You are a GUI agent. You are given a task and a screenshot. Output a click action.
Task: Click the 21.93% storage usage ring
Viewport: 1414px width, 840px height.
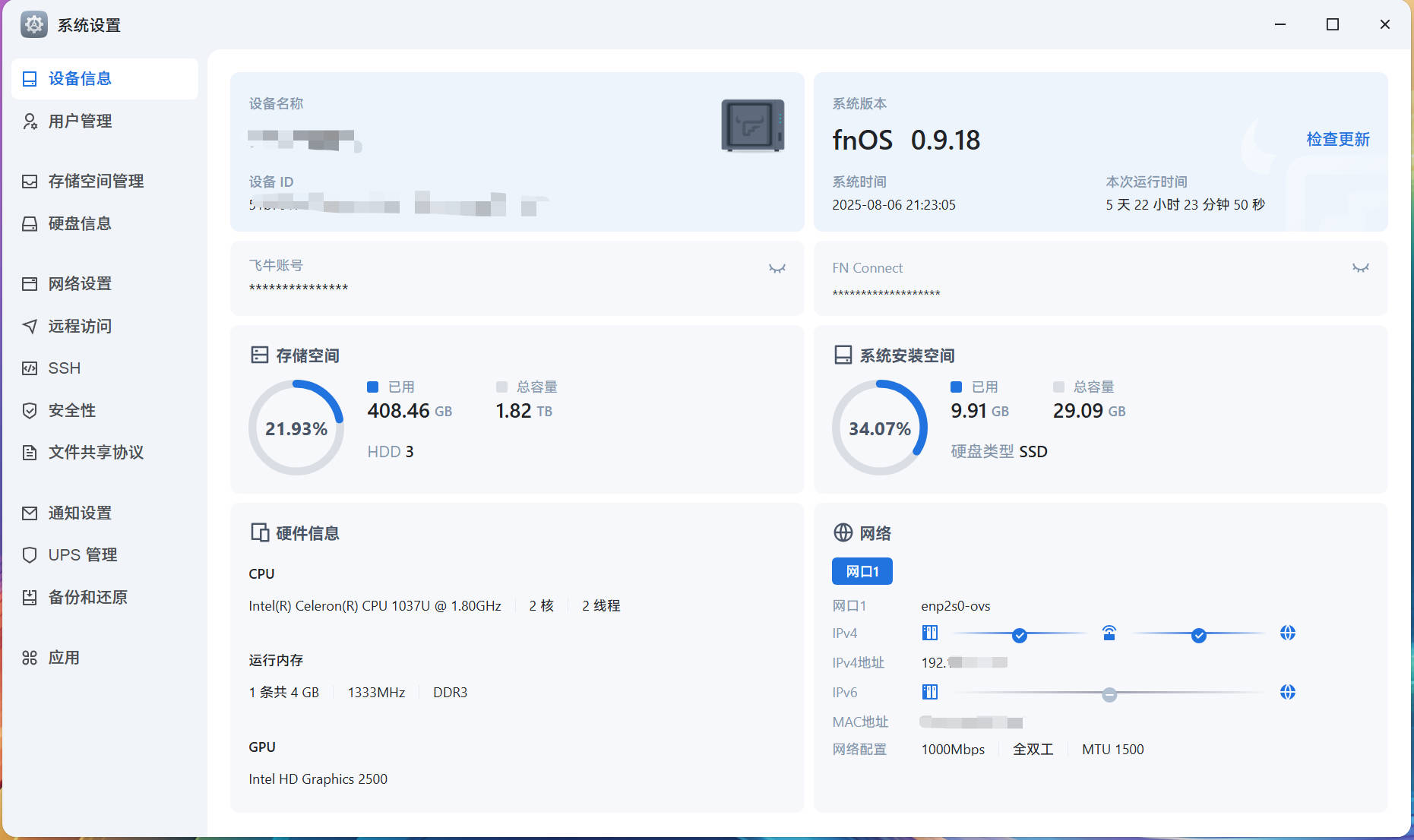coord(296,428)
